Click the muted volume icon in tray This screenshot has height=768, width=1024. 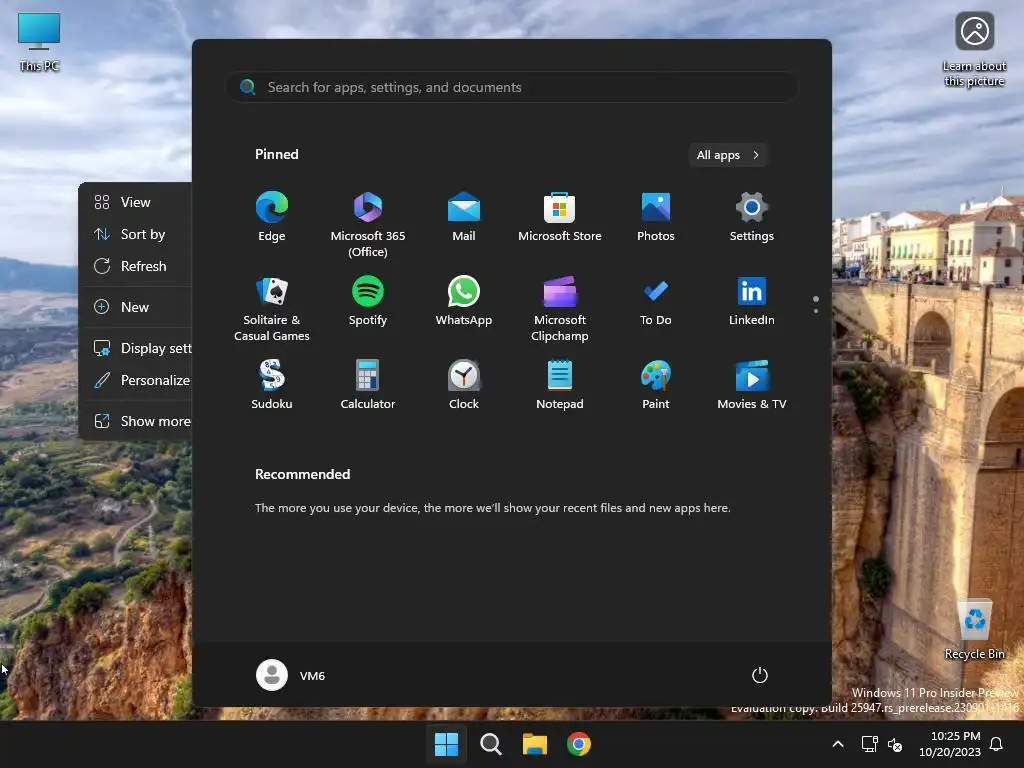pyautogui.click(x=895, y=744)
